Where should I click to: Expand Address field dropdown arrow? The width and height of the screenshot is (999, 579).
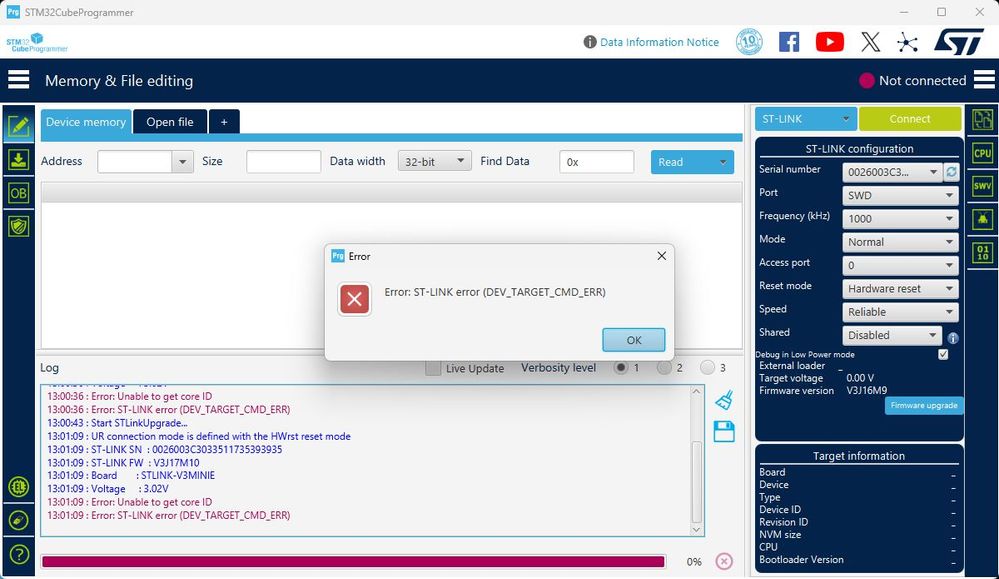[182, 162]
